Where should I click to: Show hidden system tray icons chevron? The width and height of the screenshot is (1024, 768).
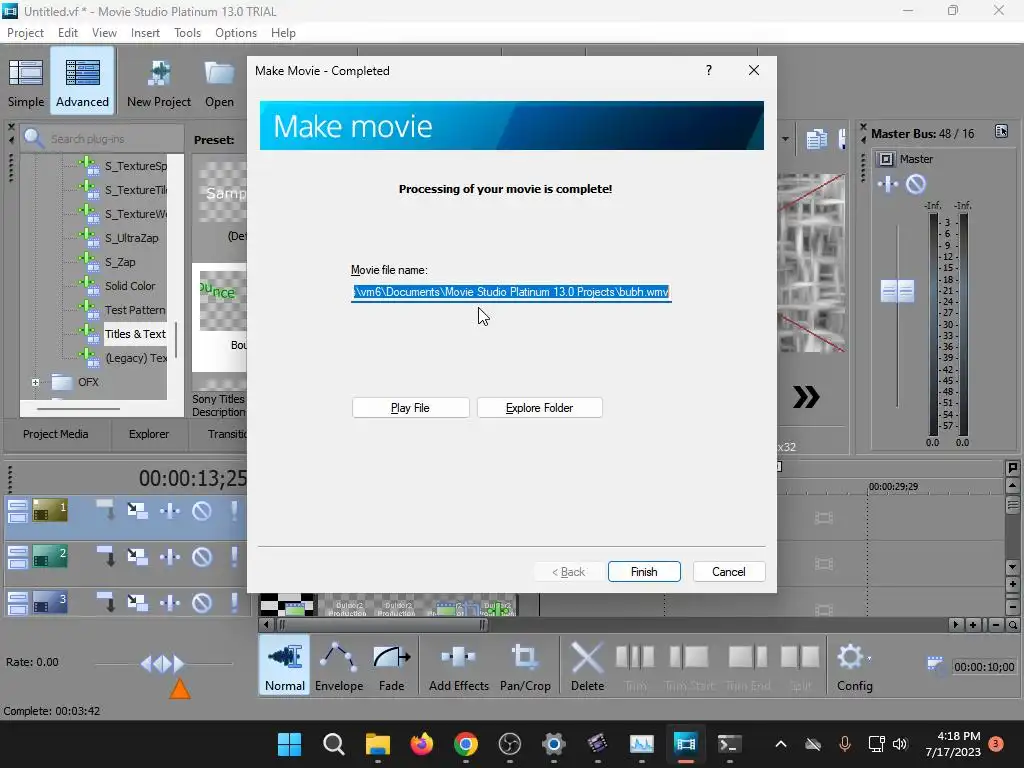(x=780, y=744)
